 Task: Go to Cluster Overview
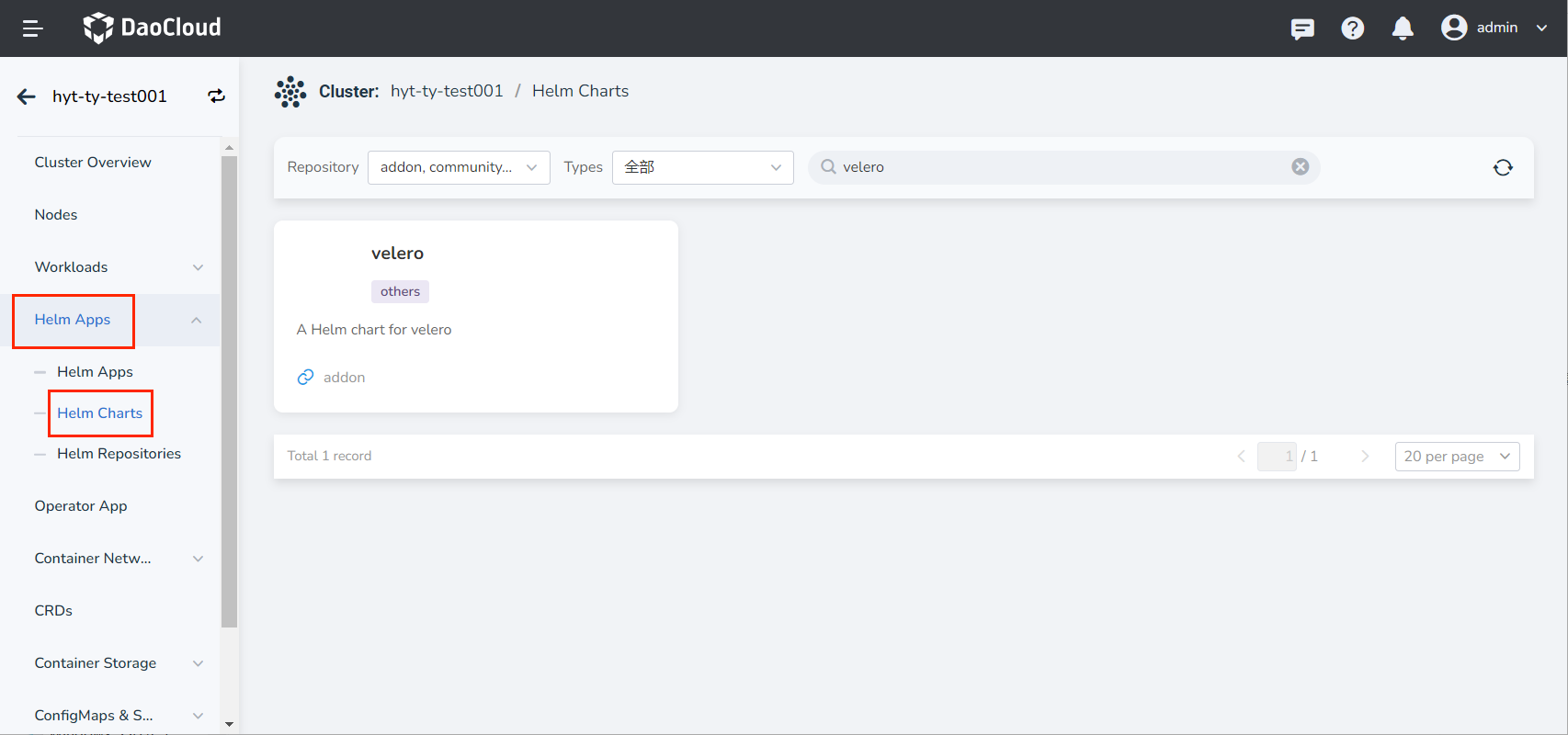(93, 163)
